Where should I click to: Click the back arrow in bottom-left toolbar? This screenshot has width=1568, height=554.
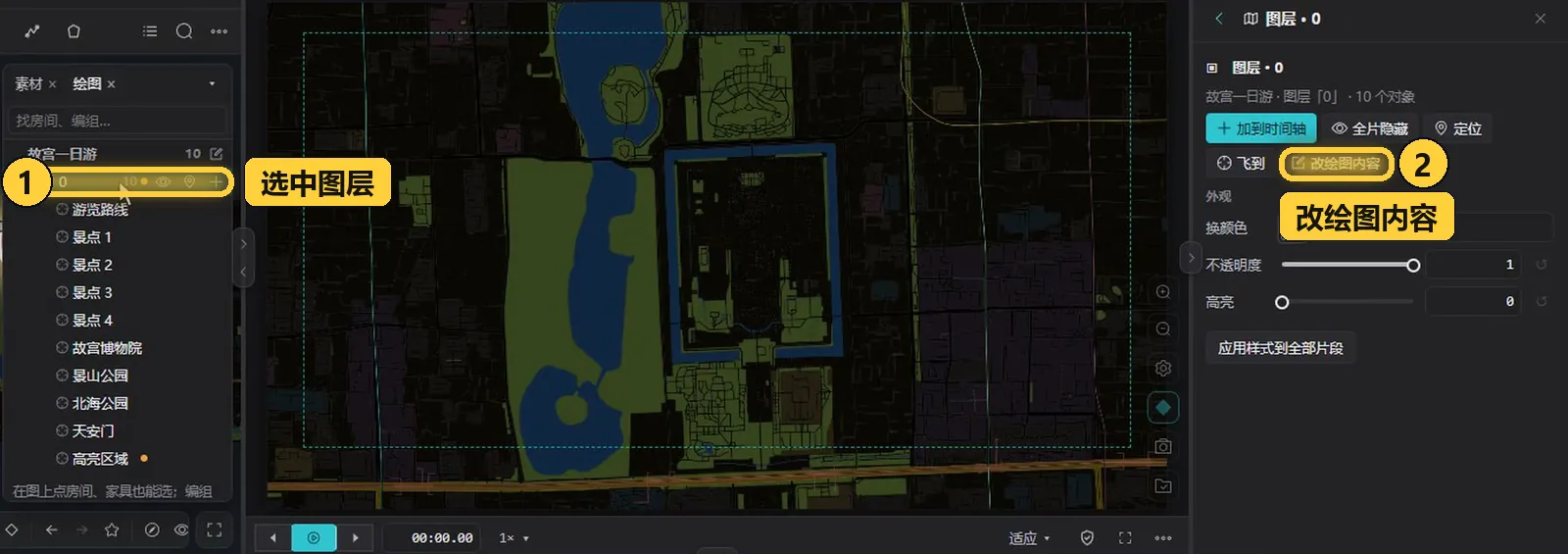pos(51,529)
